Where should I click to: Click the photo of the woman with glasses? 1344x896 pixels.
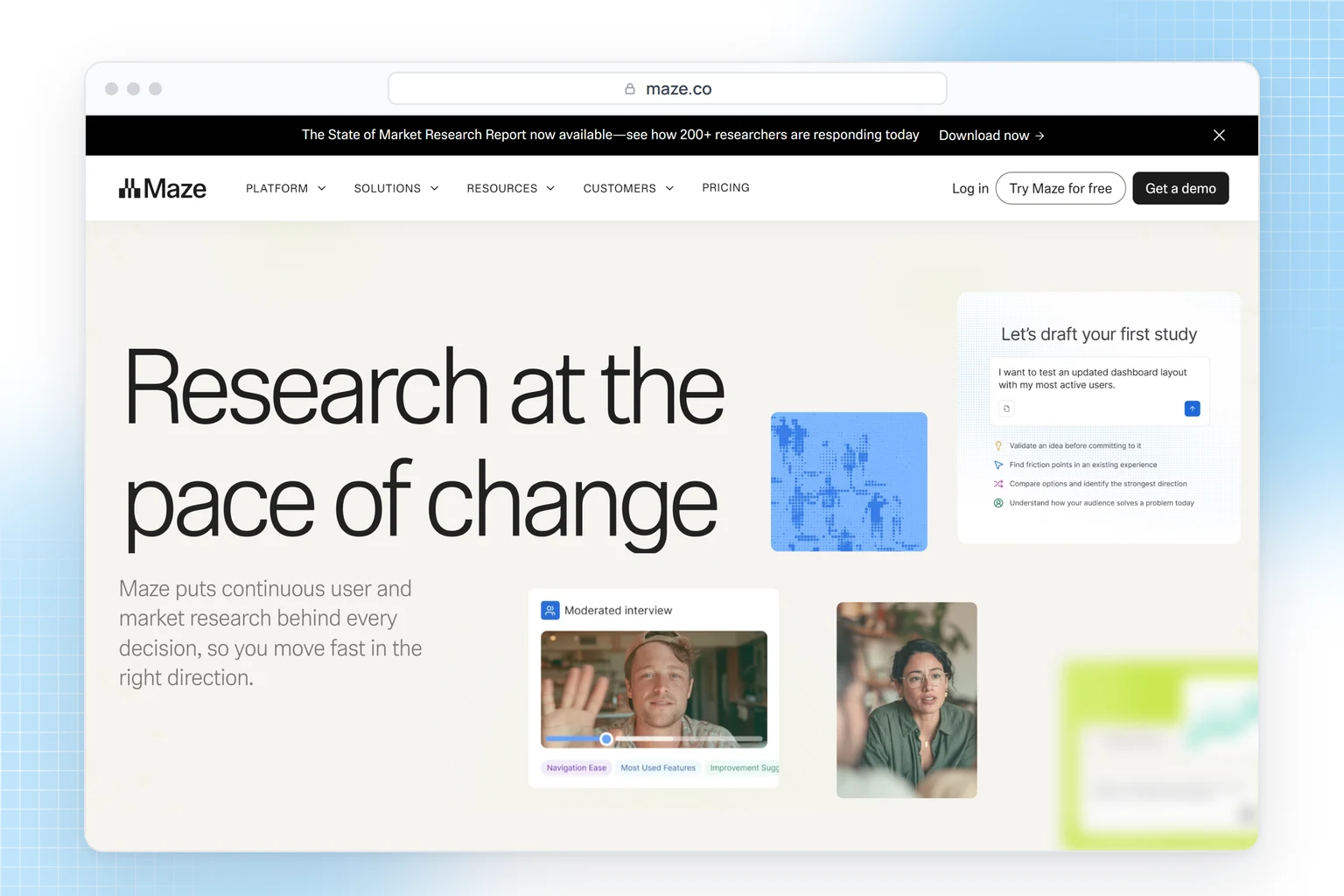coord(906,700)
